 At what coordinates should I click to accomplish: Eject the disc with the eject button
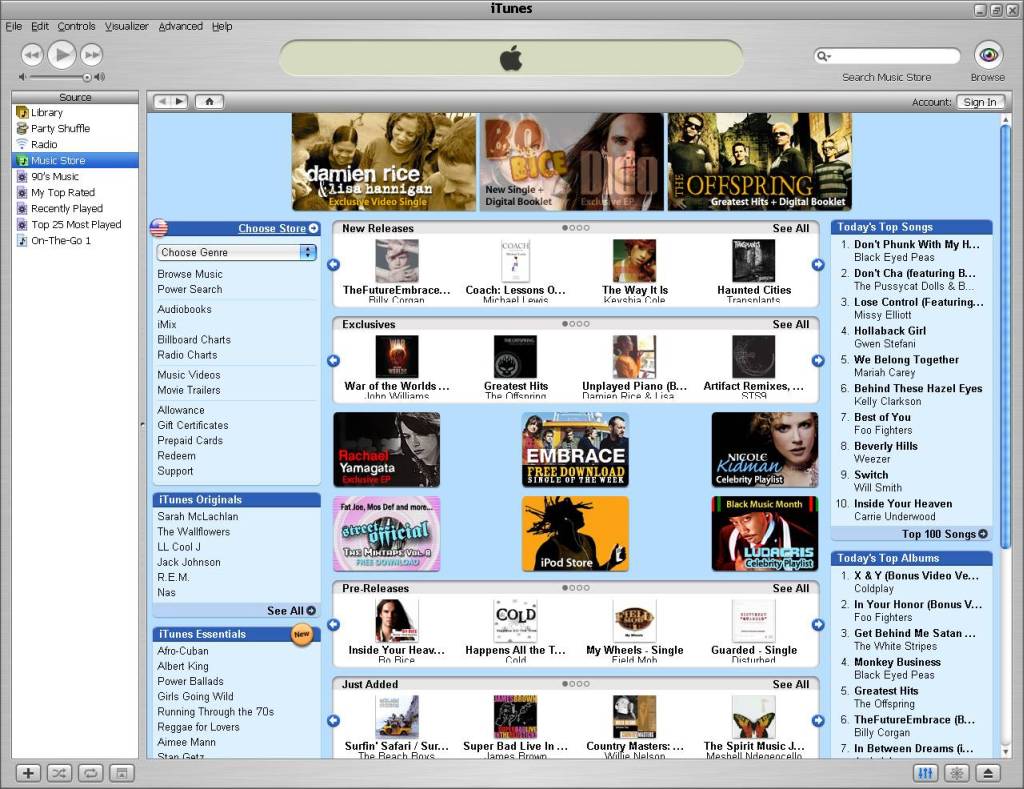click(987, 773)
